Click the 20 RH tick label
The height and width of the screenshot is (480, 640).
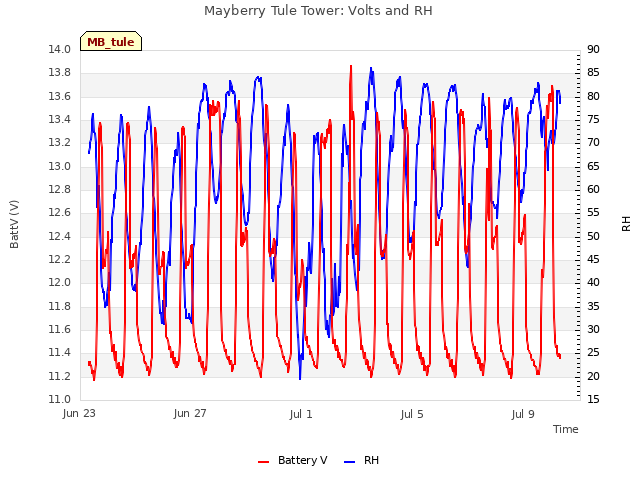click(x=593, y=376)
